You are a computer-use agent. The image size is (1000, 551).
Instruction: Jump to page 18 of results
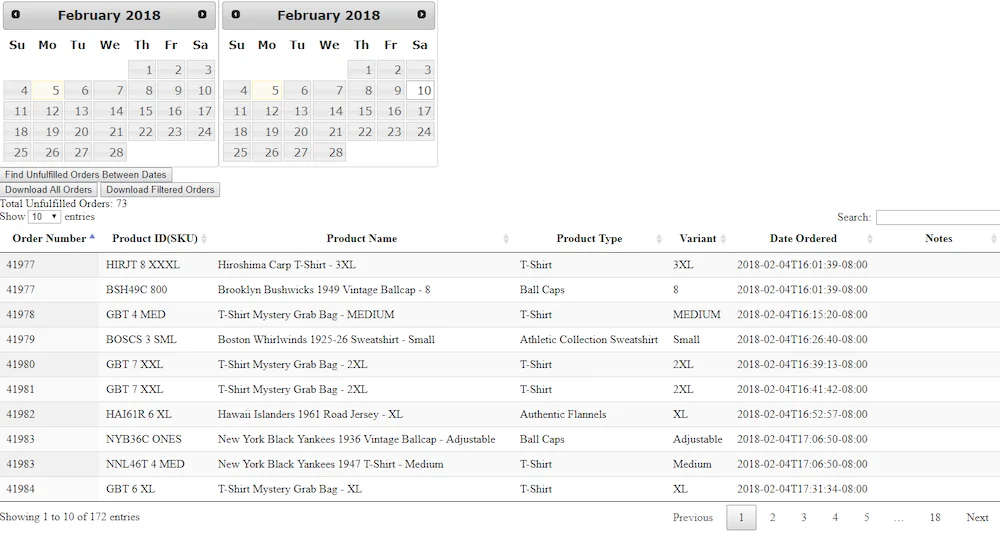pos(934,518)
